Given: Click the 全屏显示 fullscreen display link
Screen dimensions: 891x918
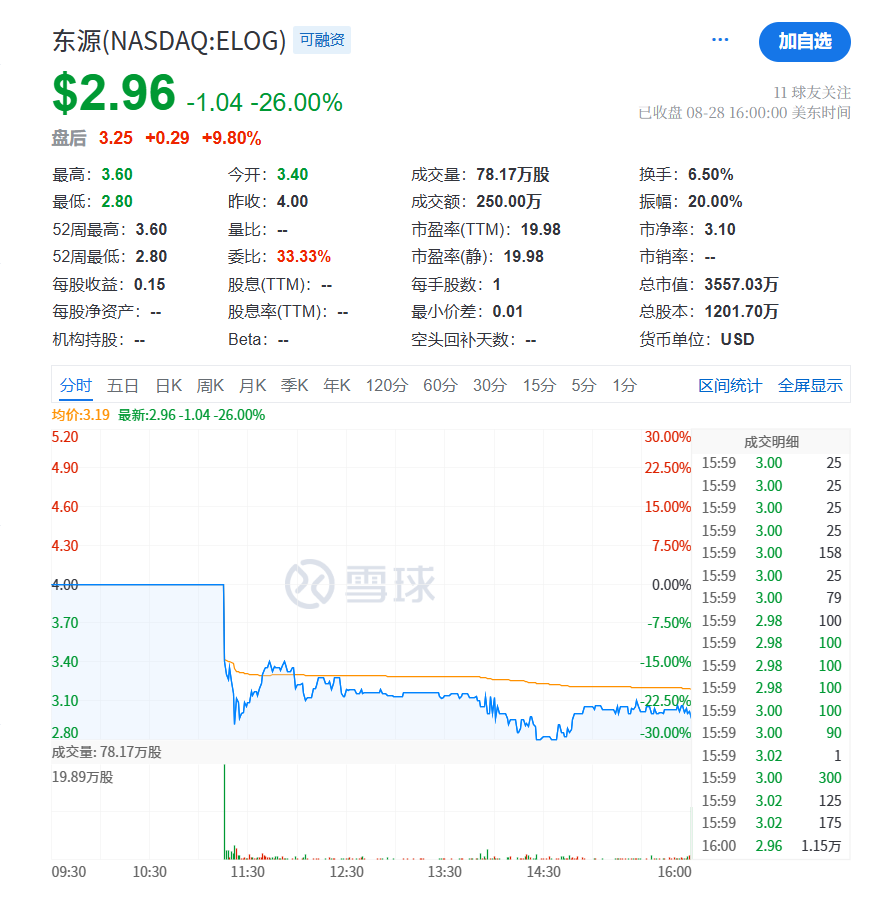Looking at the screenshot, I should click(x=810, y=385).
